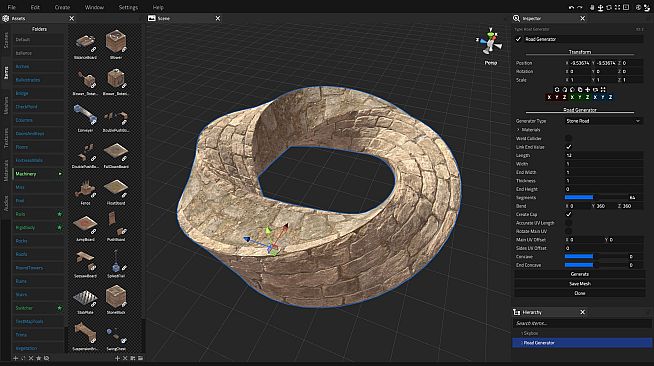The image size is (654, 366).
Task: Click the star beside the Rails folder
Action: [60, 214]
